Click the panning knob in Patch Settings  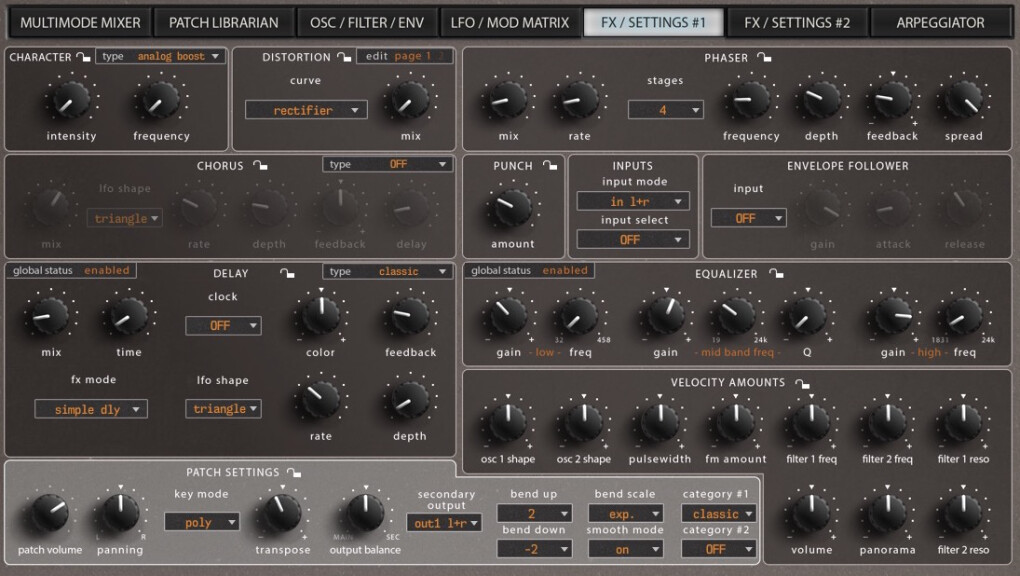120,513
